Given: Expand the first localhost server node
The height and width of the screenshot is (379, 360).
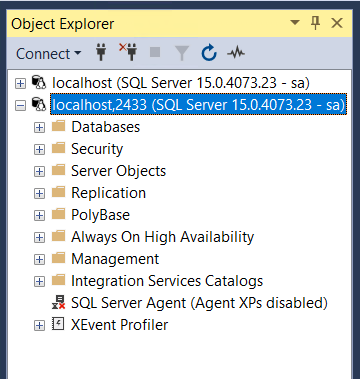Looking at the screenshot, I should click(20, 84).
